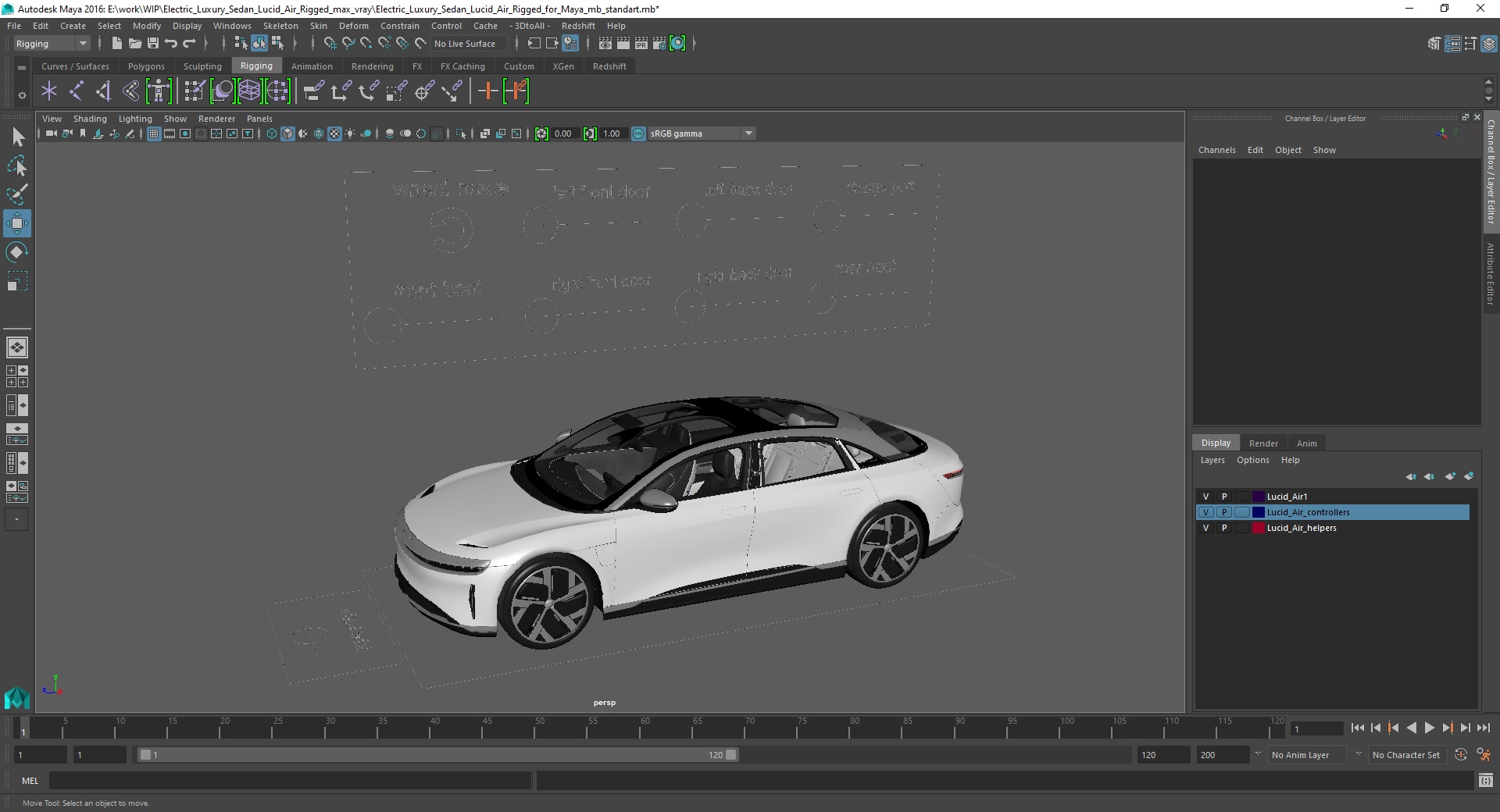Click the Set Key shelf icon
This screenshot has width=1500, height=812.
pos(488,91)
